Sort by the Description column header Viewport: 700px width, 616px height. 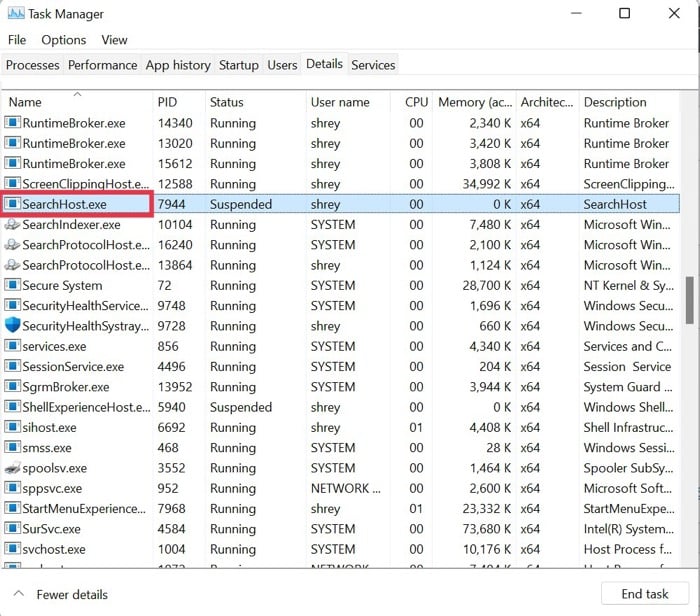coord(629,102)
